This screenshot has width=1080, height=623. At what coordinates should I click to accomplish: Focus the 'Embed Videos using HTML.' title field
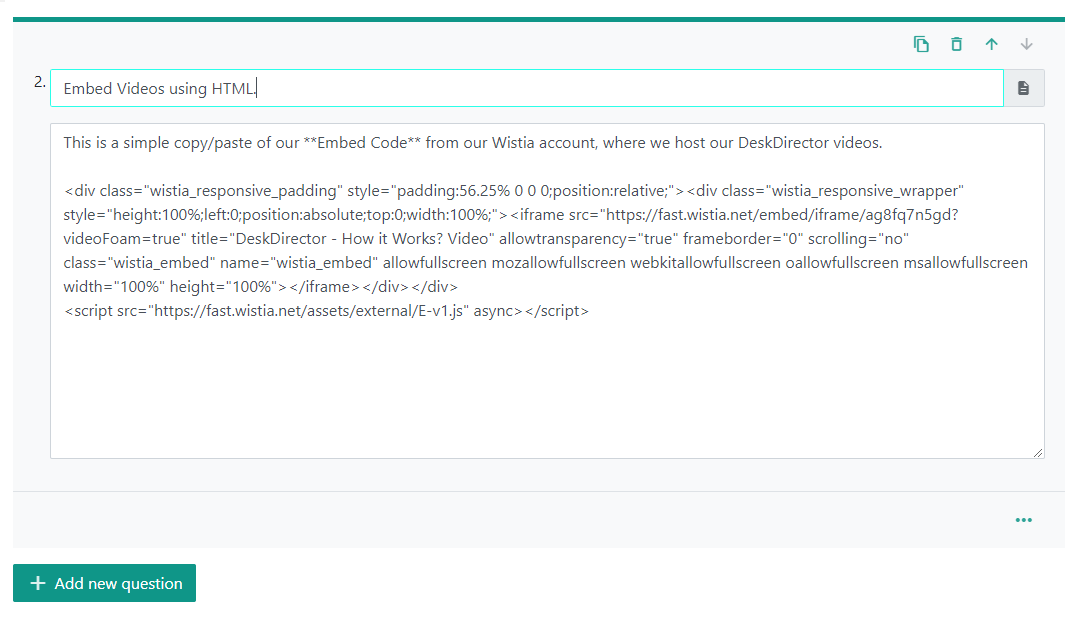[527, 88]
